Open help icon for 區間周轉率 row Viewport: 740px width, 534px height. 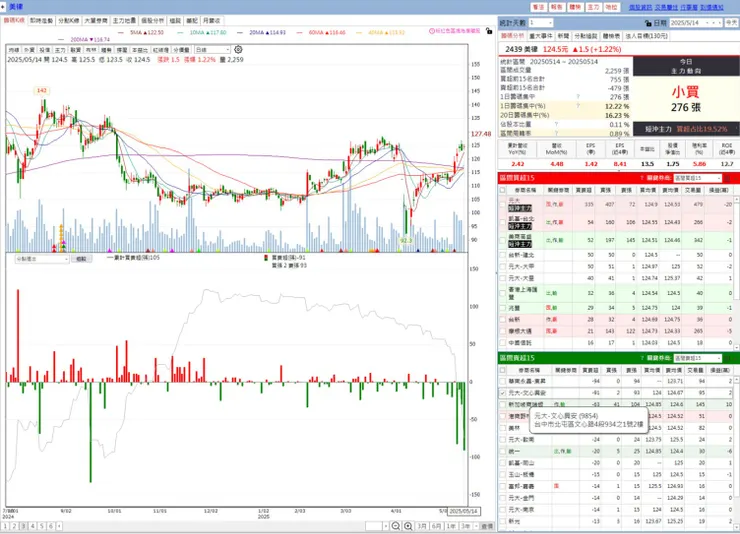[x=556, y=133]
